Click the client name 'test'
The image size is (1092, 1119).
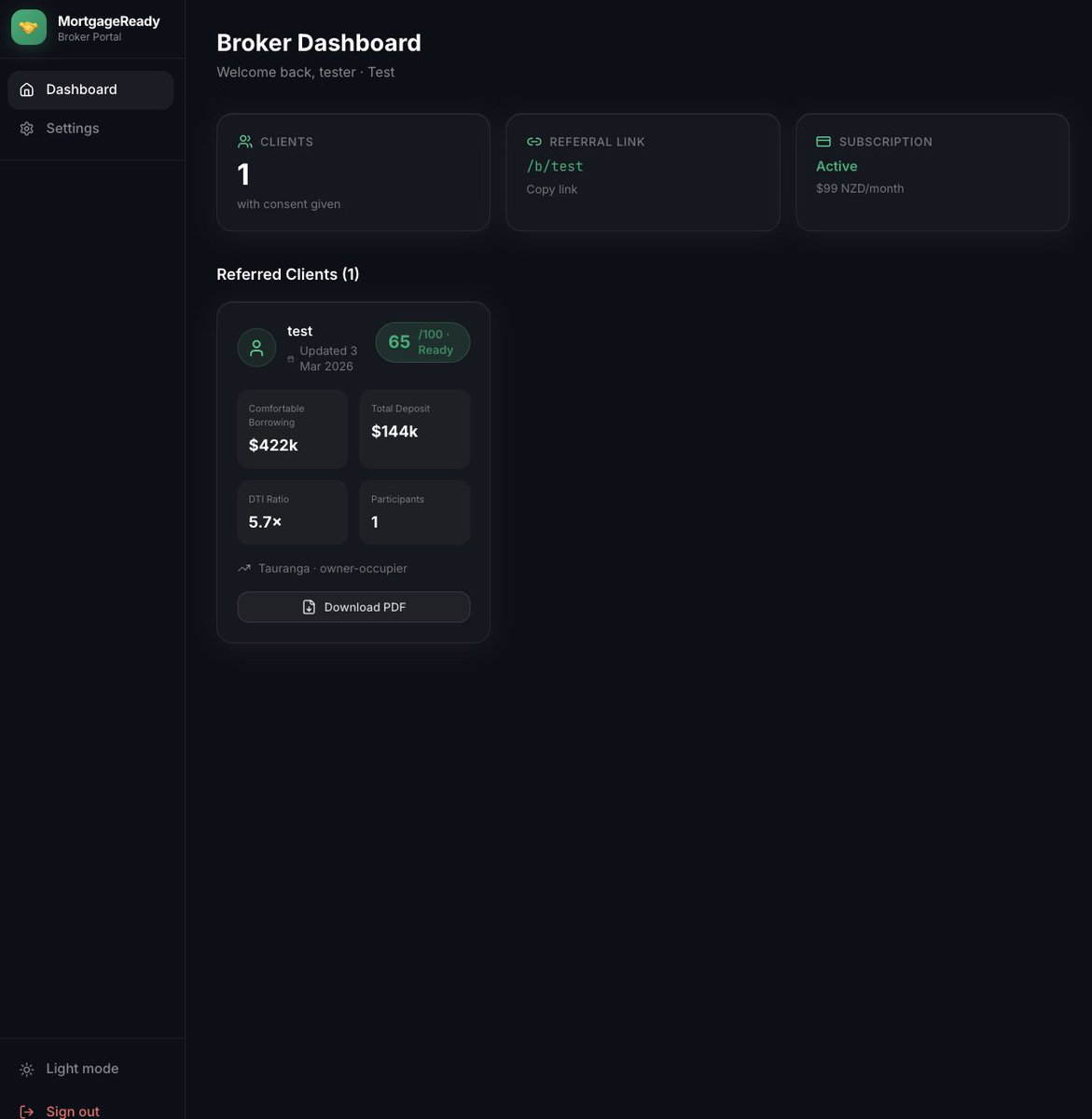[x=299, y=331]
